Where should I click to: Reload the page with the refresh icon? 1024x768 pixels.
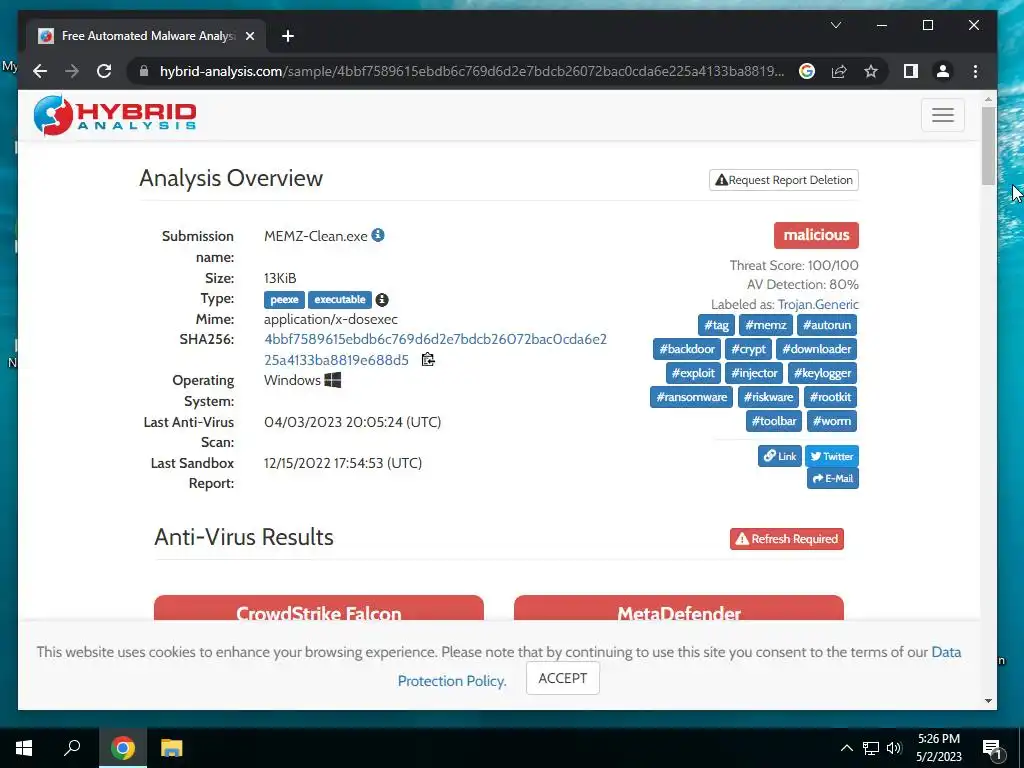tap(104, 71)
